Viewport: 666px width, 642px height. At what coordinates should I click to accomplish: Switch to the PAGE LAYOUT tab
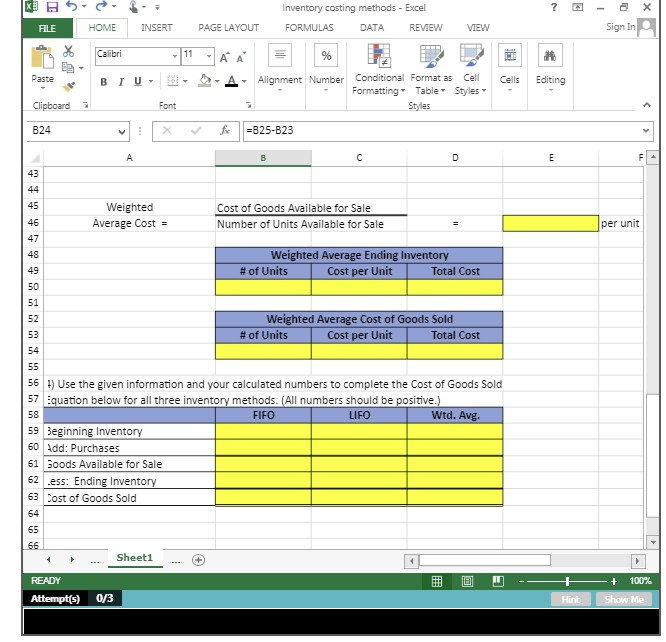click(x=229, y=28)
